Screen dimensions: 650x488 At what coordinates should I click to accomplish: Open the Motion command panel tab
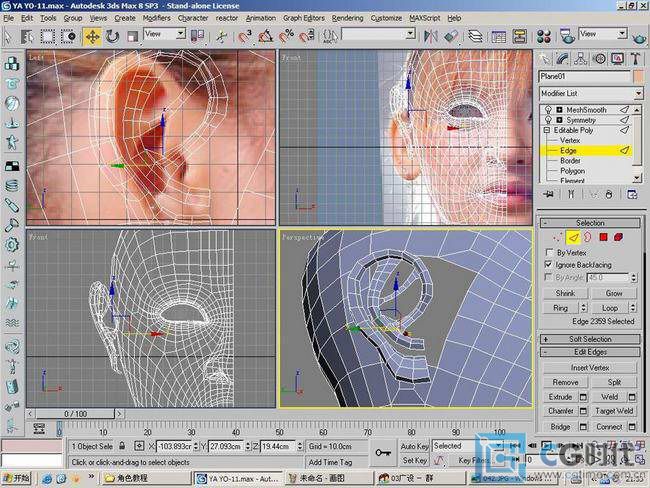coord(599,59)
